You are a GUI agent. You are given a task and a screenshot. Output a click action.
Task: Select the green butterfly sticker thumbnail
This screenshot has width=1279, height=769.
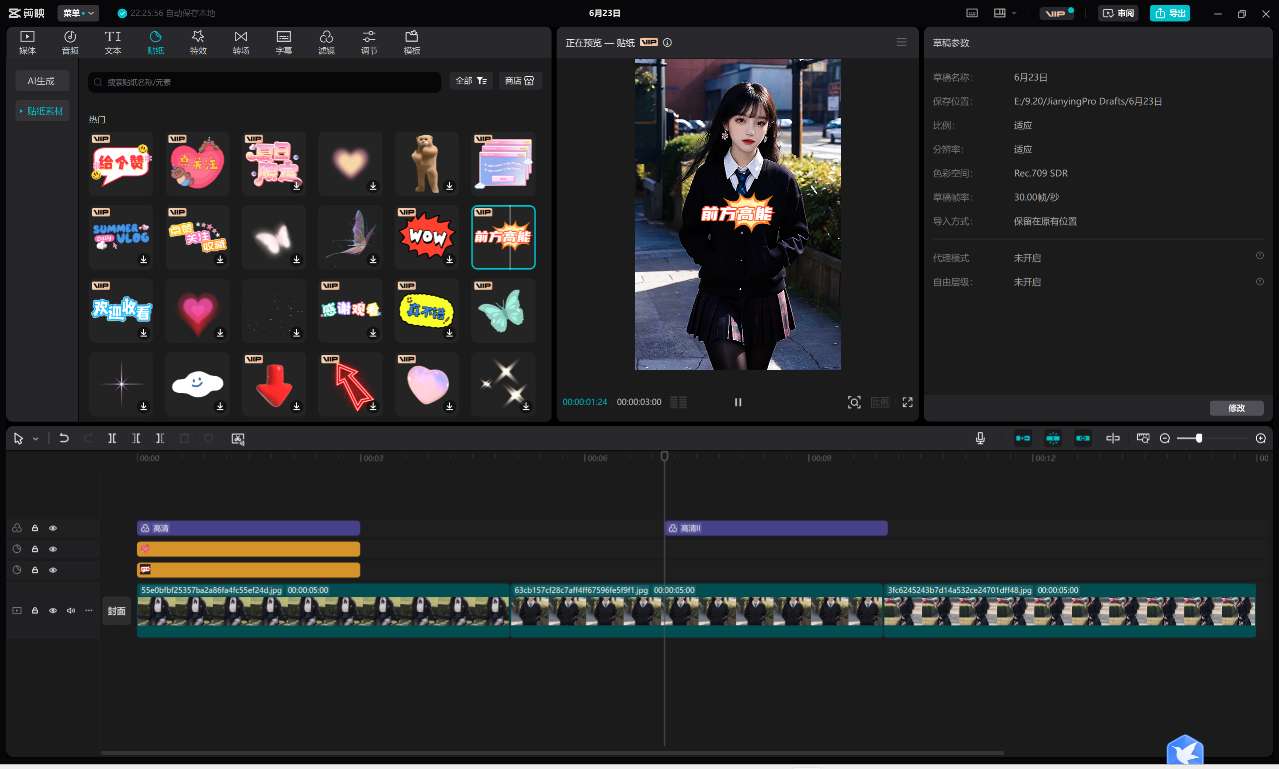click(x=503, y=310)
